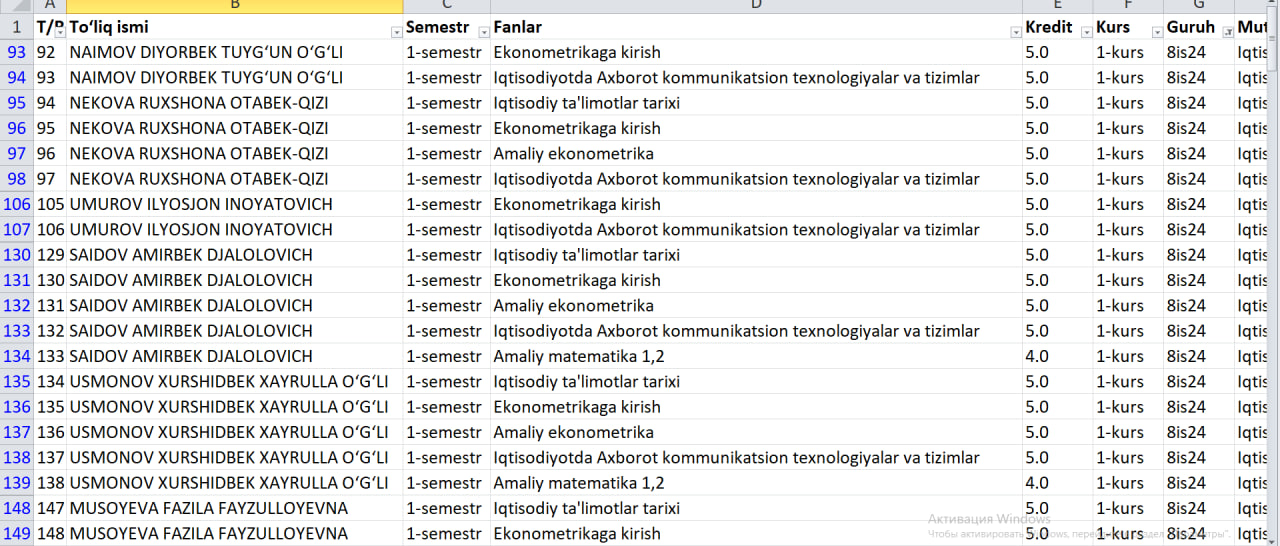Open the Kurs column filter dropdown
1280x546 pixels.
(x=1157, y=32)
